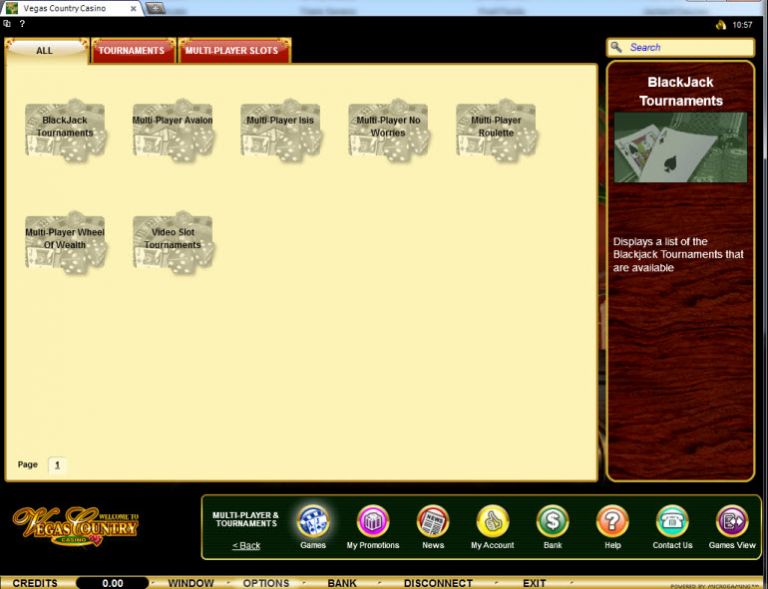Click the BlackJack Tournaments preview image
Image resolution: width=768 pixels, height=589 pixels.
(680, 147)
